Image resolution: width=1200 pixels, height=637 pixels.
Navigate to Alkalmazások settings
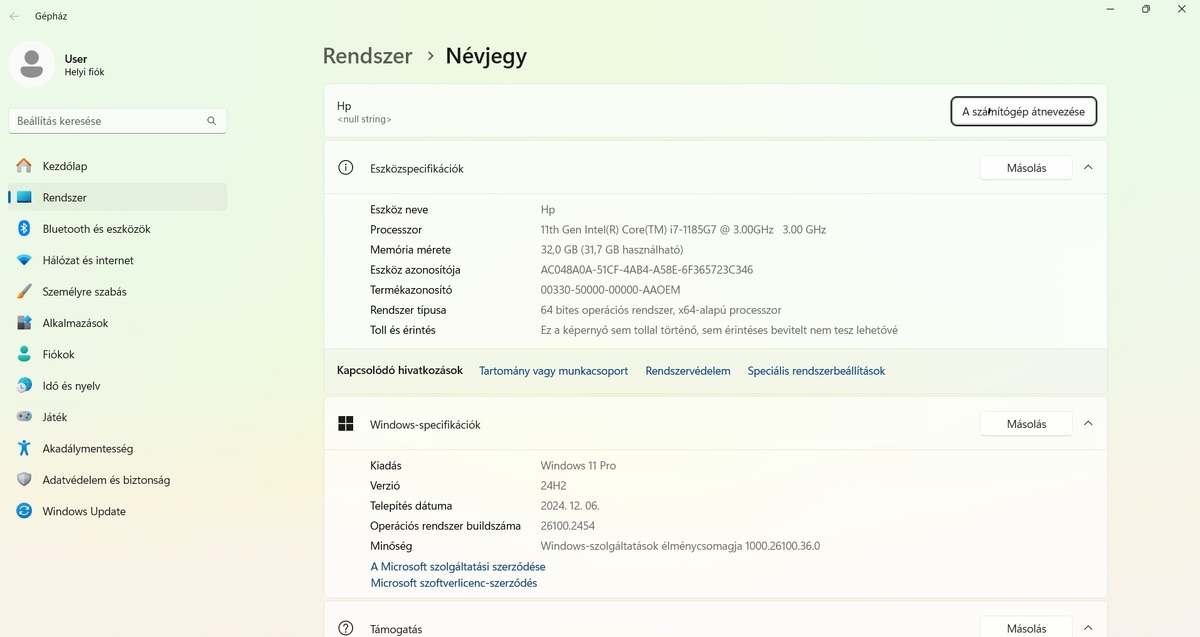point(118,323)
